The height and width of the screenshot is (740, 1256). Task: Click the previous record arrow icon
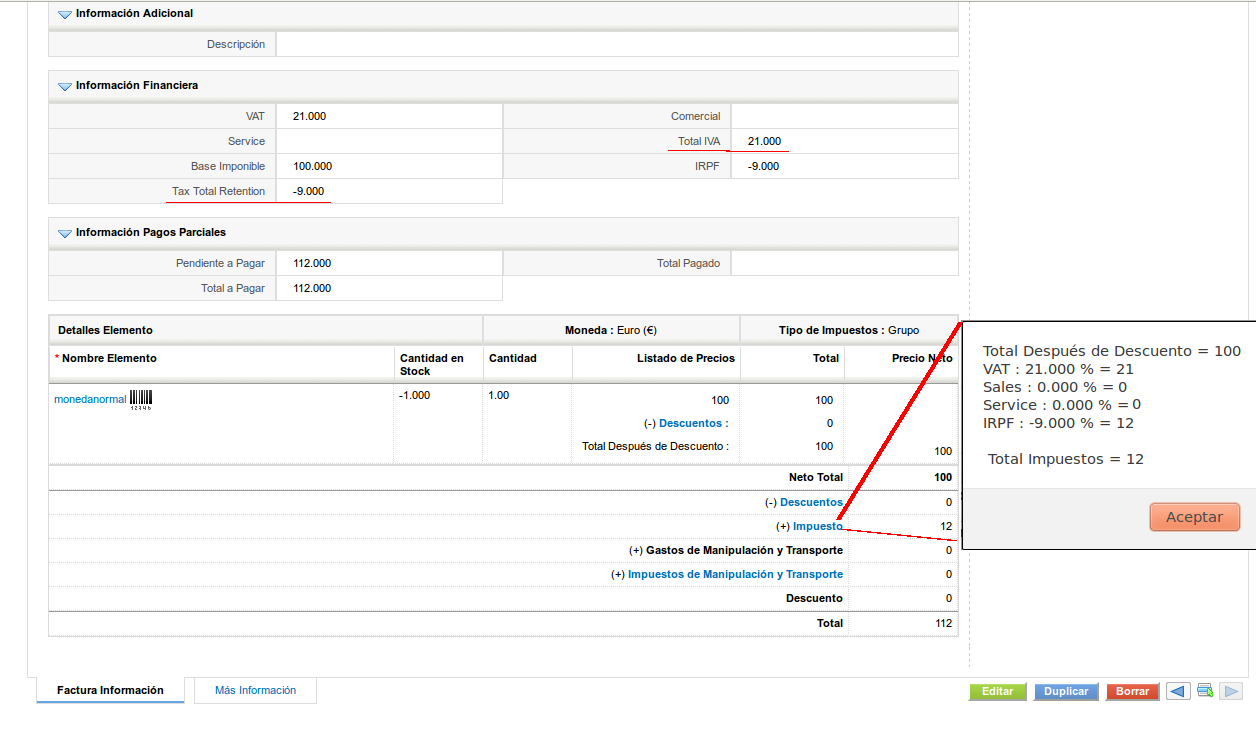pos(1178,691)
